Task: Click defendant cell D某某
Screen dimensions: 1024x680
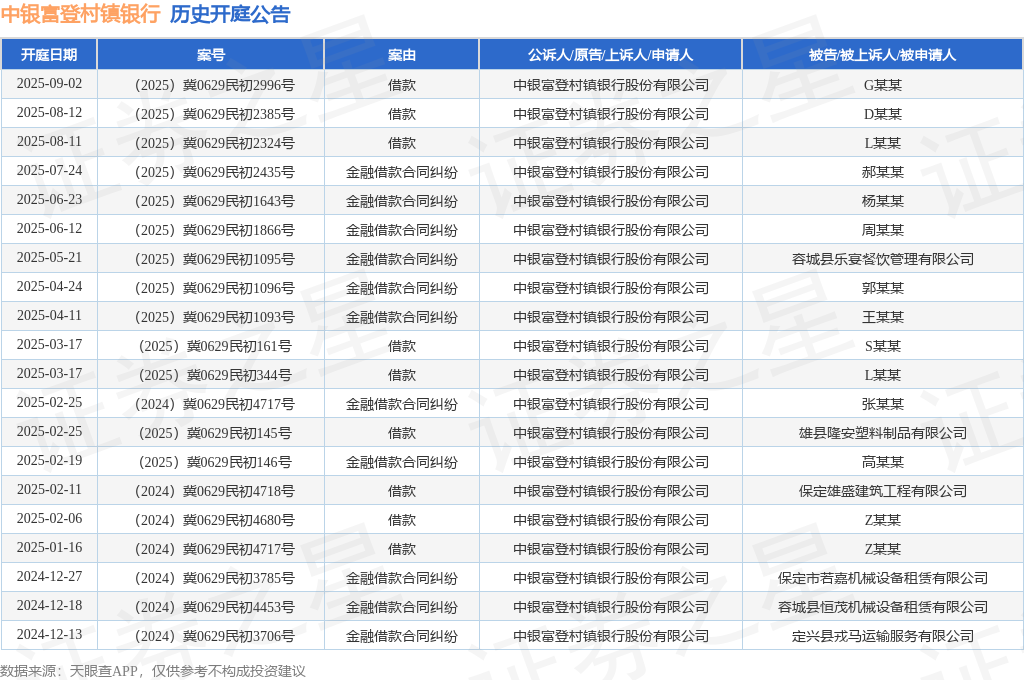Action: coord(882,114)
